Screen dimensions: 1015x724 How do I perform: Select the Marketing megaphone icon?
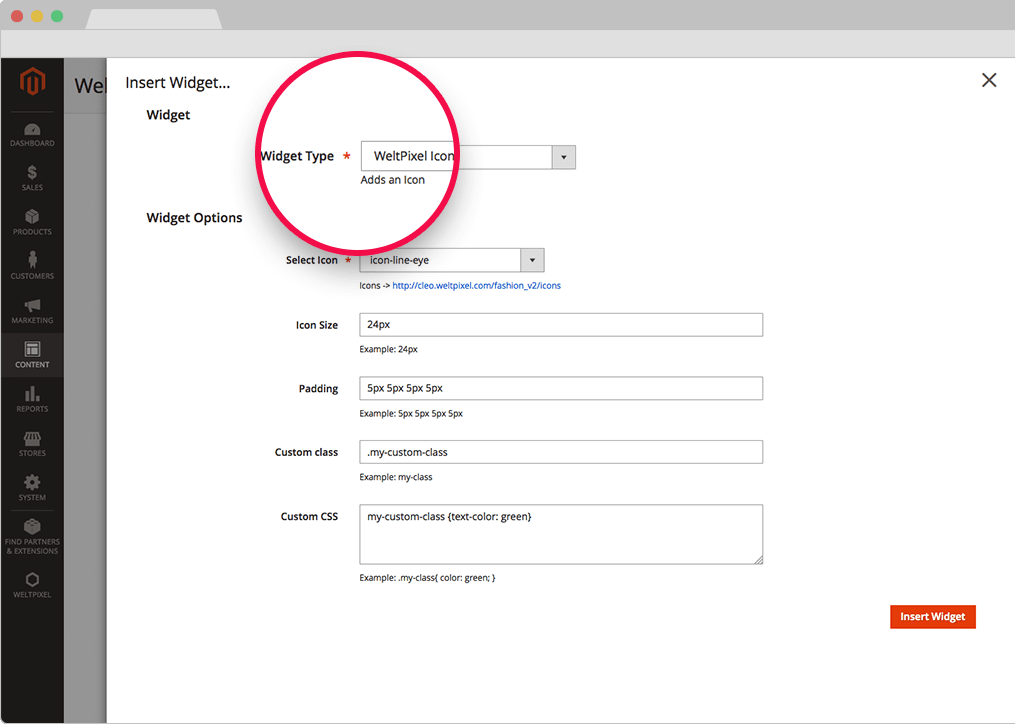click(32, 311)
